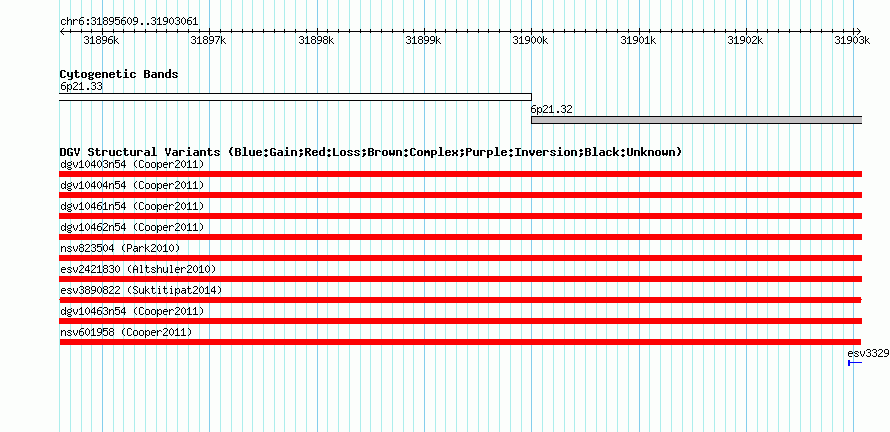Select the red bar of dgv10463n54
Image resolution: width=890 pixels, height=432 pixels.
[x=461, y=321]
